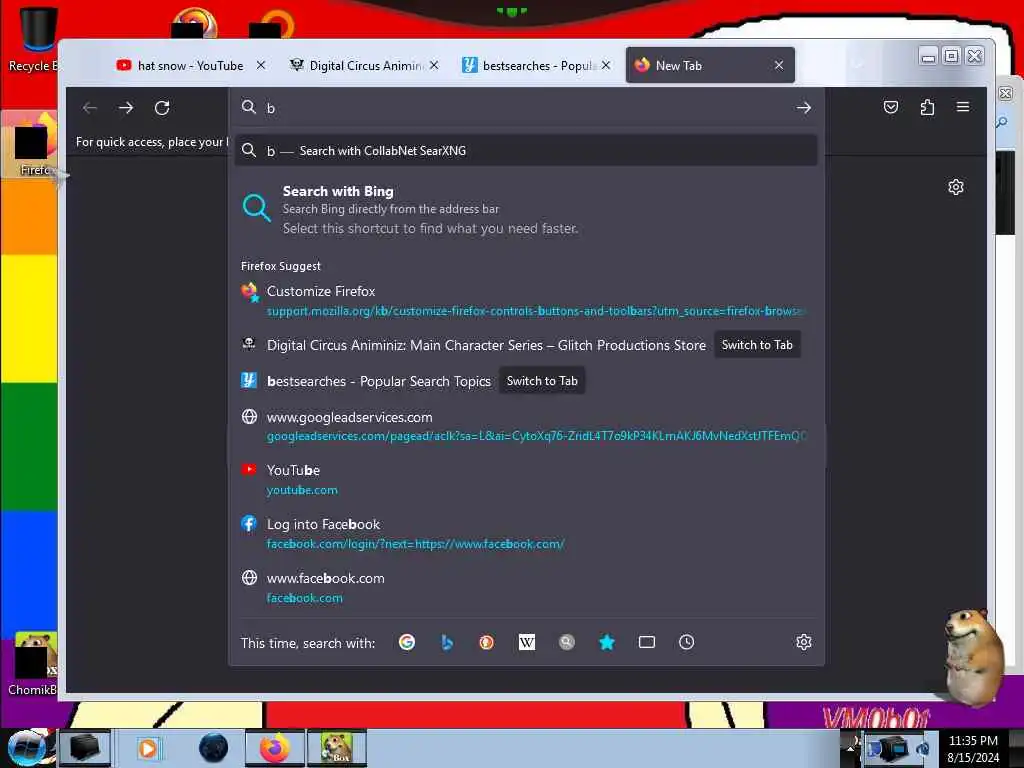Open the YouTube youtube.com suggestion
This screenshot has width=1024, height=768.
[x=526, y=479]
